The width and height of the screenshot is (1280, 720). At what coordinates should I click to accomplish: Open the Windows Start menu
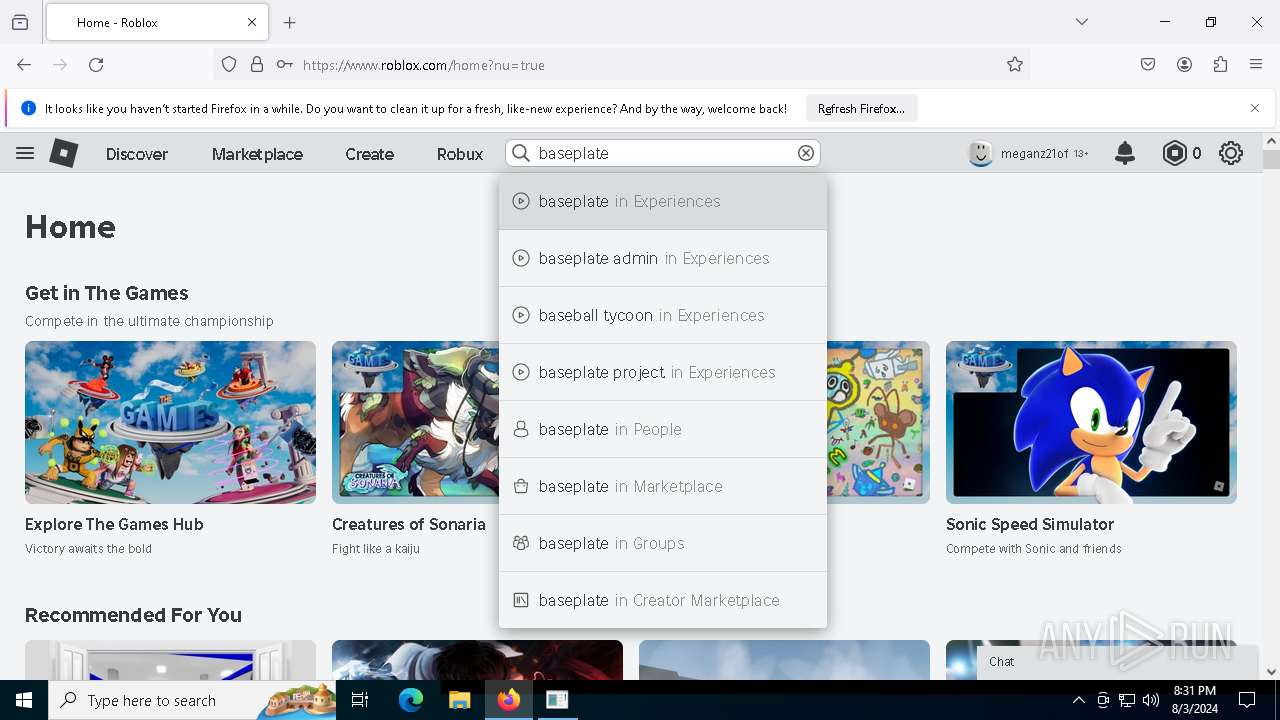[24, 700]
